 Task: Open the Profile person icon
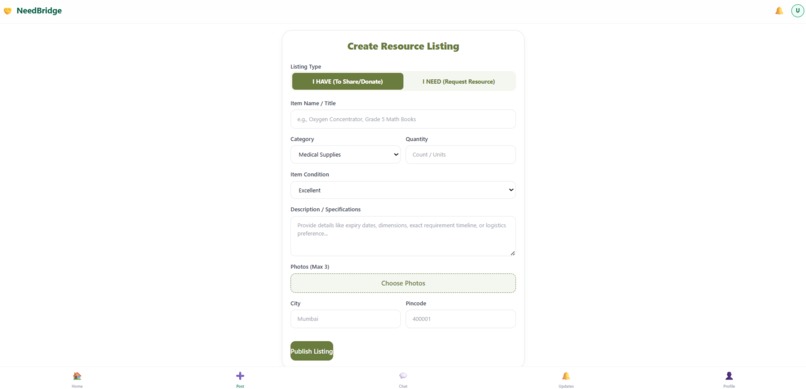[x=729, y=376]
